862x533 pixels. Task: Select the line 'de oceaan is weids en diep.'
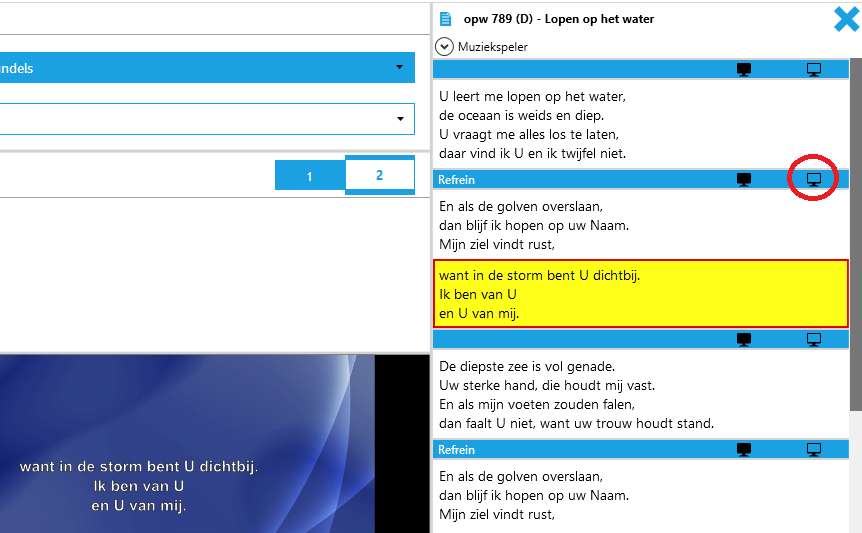click(x=521, y=115)
